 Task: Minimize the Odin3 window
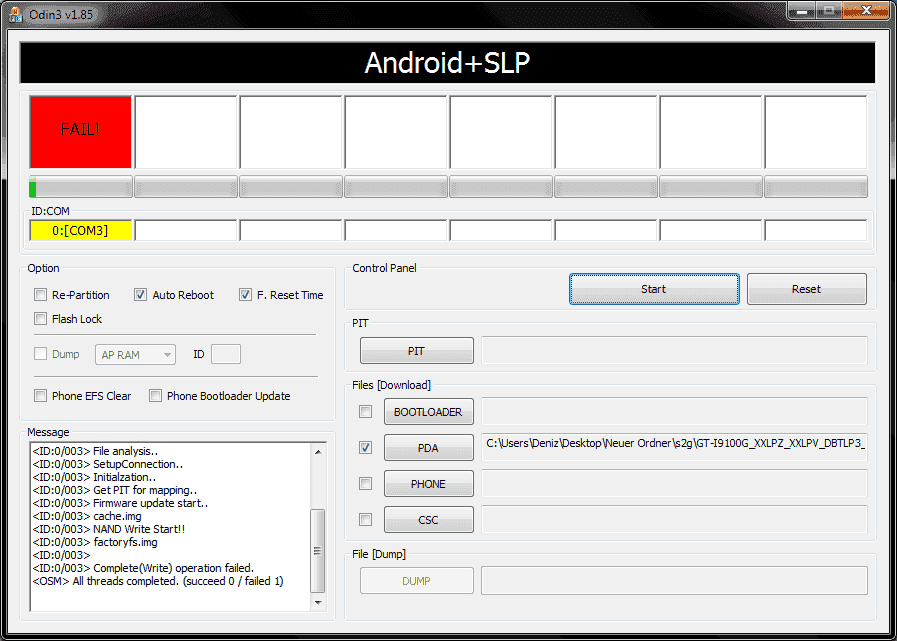[x=803, y=11]
